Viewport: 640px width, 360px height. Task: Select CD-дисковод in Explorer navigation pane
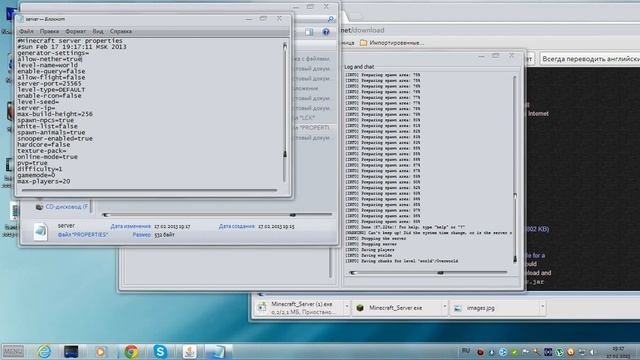pos(62,207)
